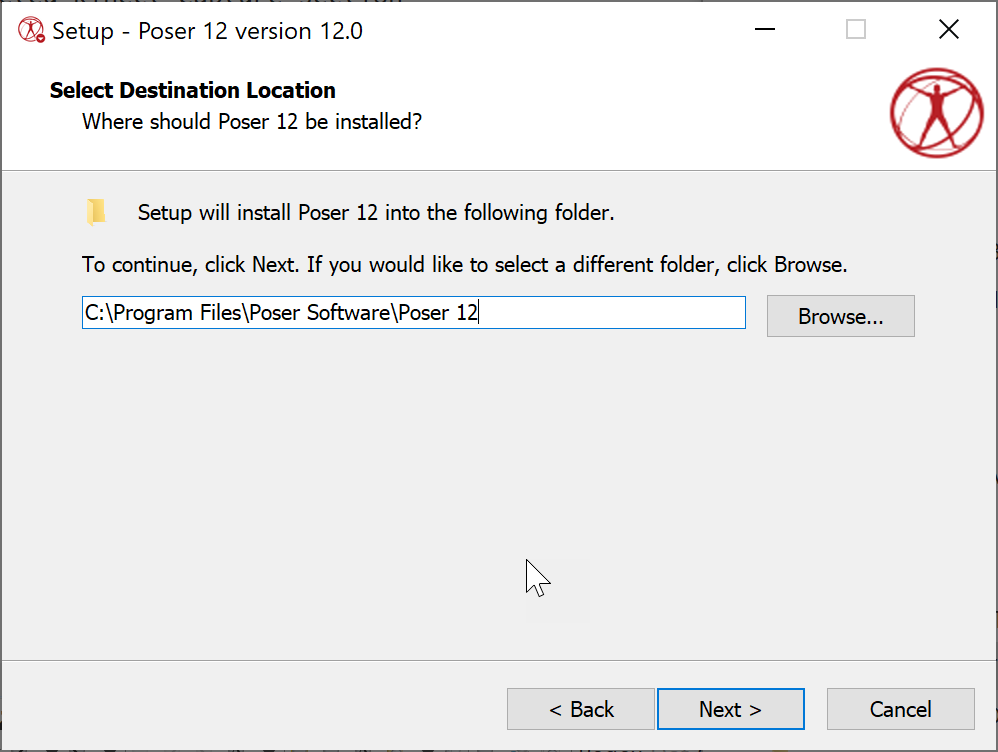The width and height of the screenshot is (998, 752).
Task: Click 'Setup will install Poser 12' text
Action: tap(376, 213)
